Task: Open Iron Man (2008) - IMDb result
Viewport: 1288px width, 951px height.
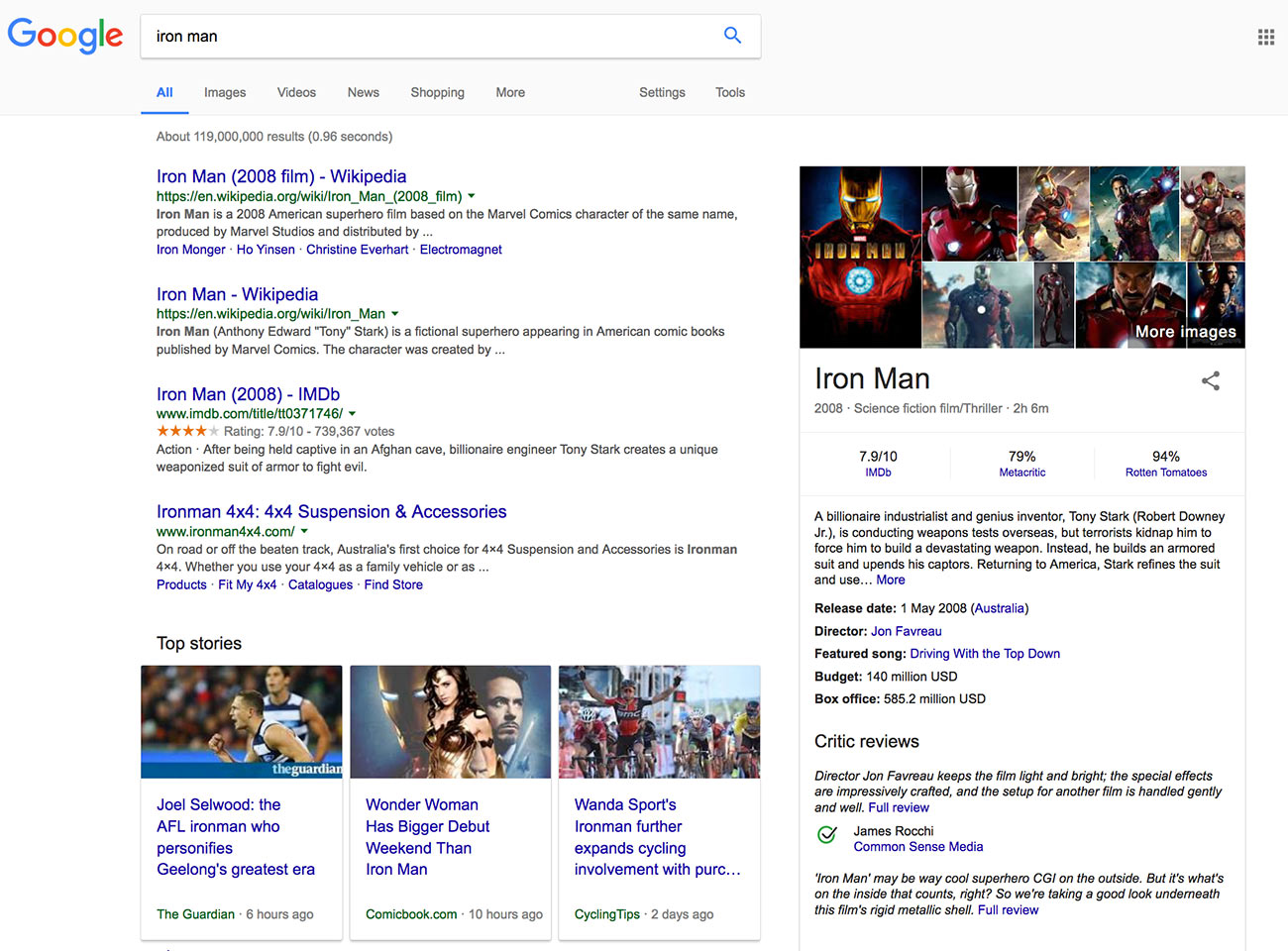Action: 248,394
